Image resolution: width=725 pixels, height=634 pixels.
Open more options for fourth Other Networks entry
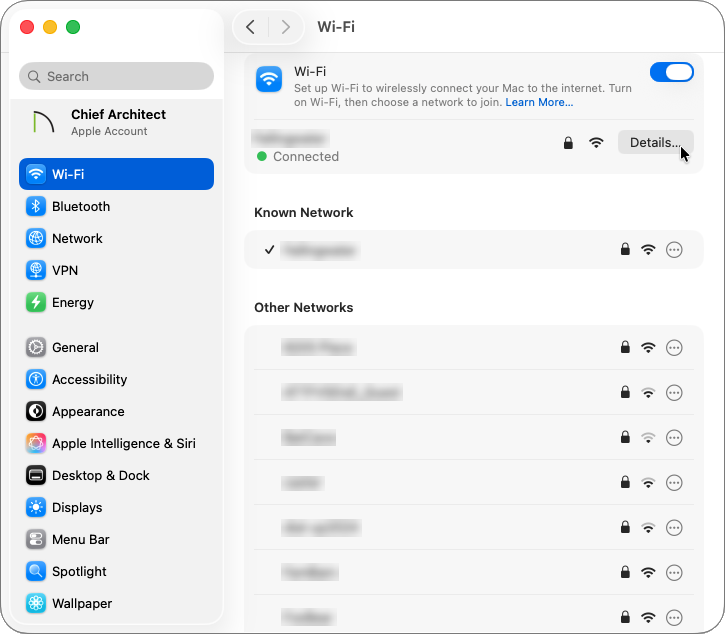point(674,482)
